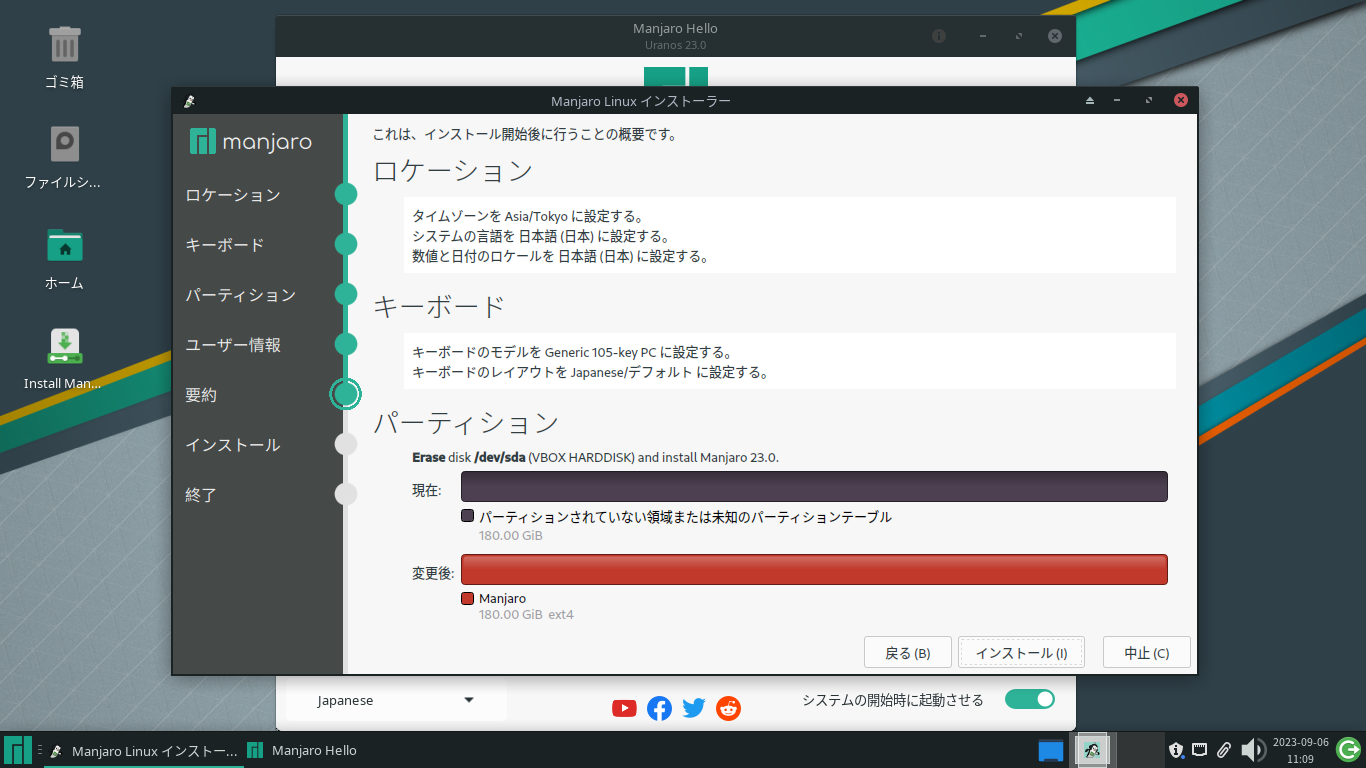Click the installer titlebar keep-above arrow icon
This screenshot has width=1366, height=768.
[x=1090, y=101]
